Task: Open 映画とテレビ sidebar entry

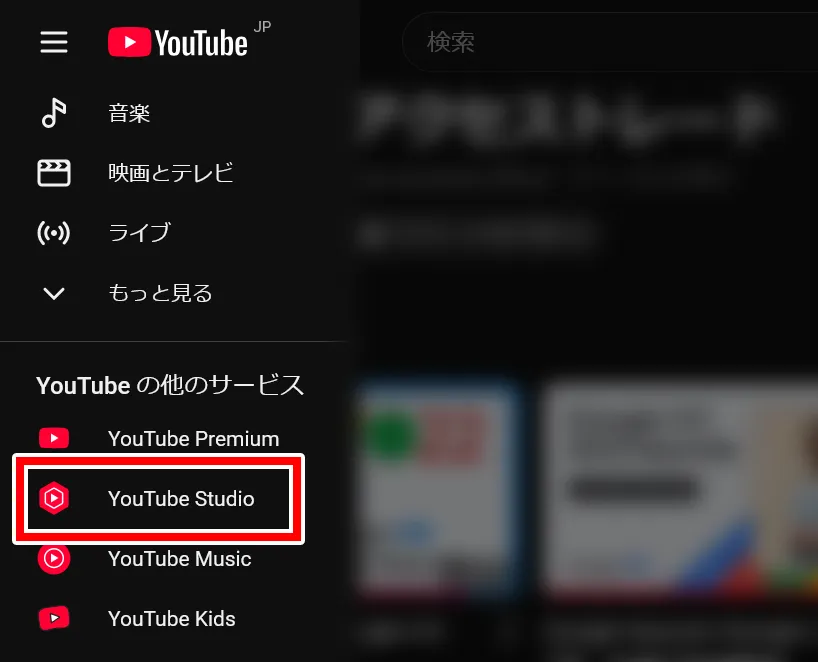Action: 170,173
